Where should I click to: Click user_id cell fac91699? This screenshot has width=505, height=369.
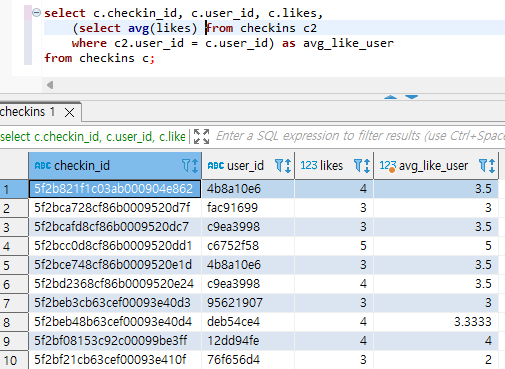(248, 208)
